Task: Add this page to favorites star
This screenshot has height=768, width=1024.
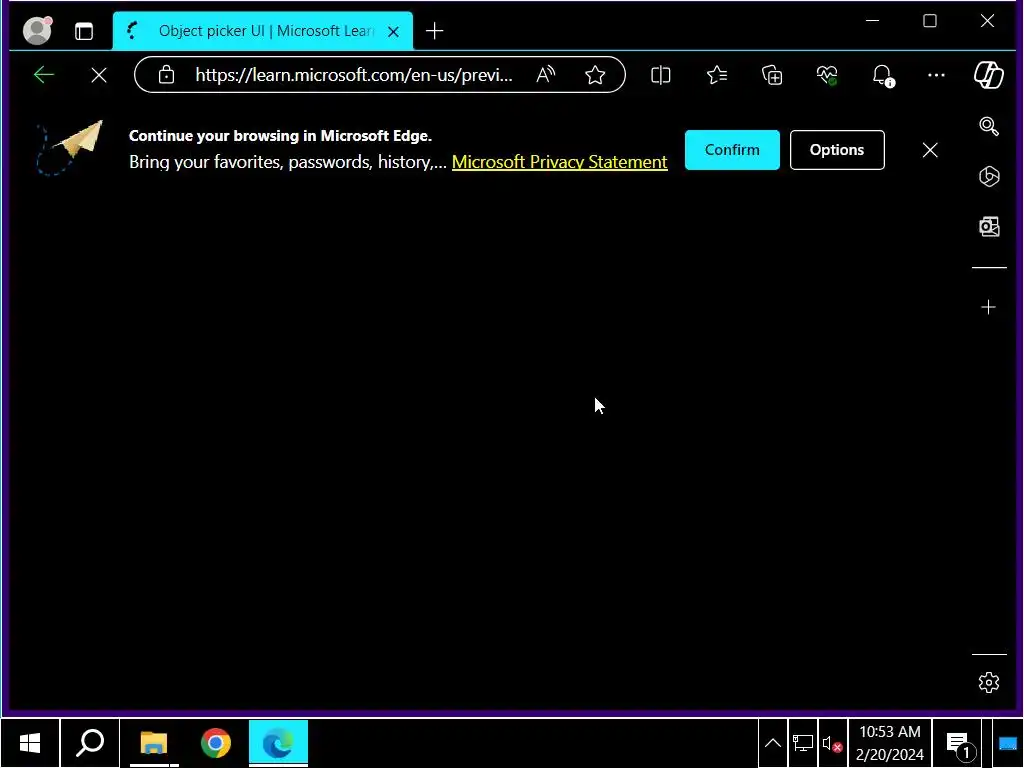Action: pos(595,75)
